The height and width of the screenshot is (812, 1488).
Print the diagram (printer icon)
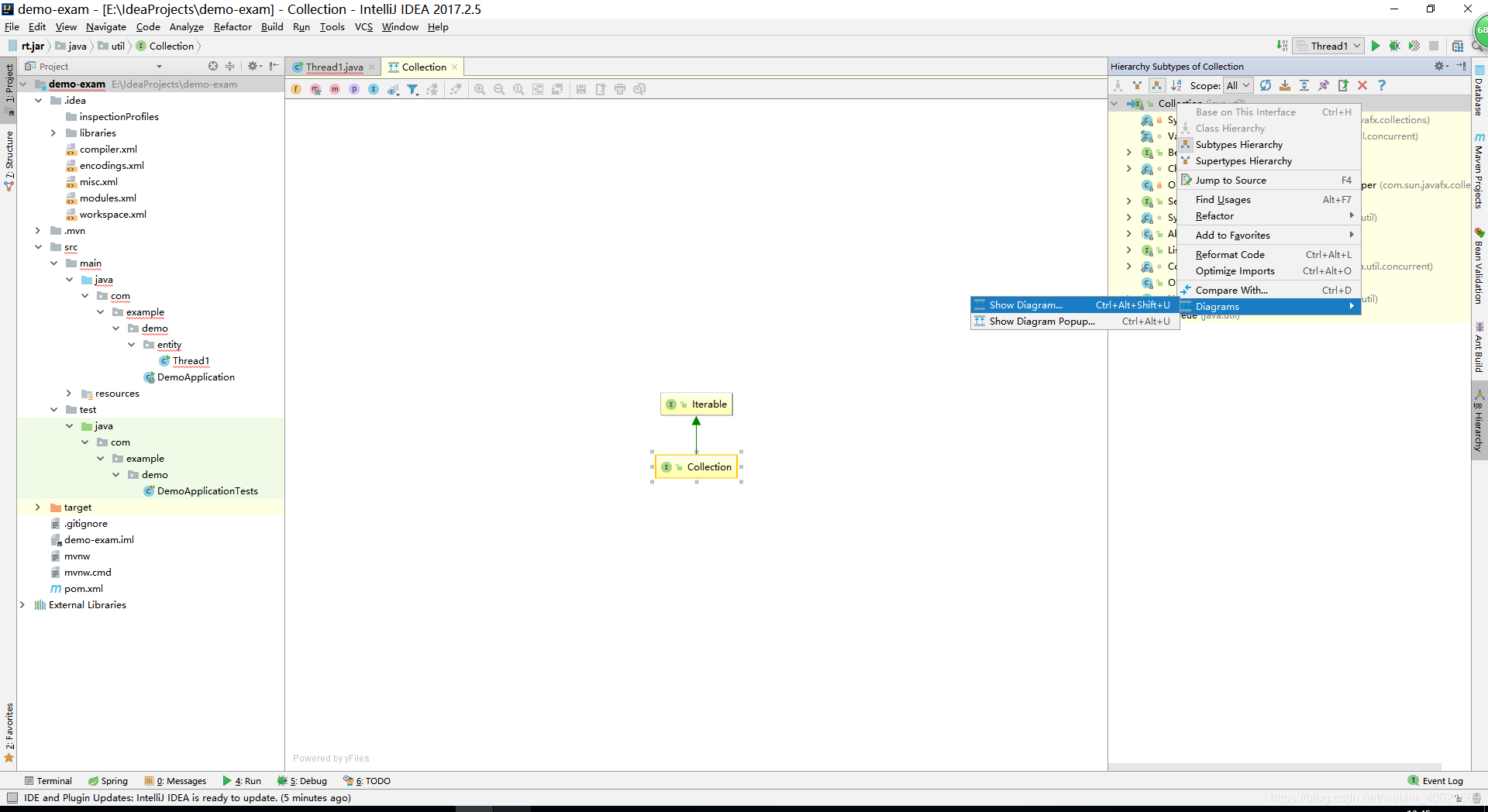click(620, 89)
